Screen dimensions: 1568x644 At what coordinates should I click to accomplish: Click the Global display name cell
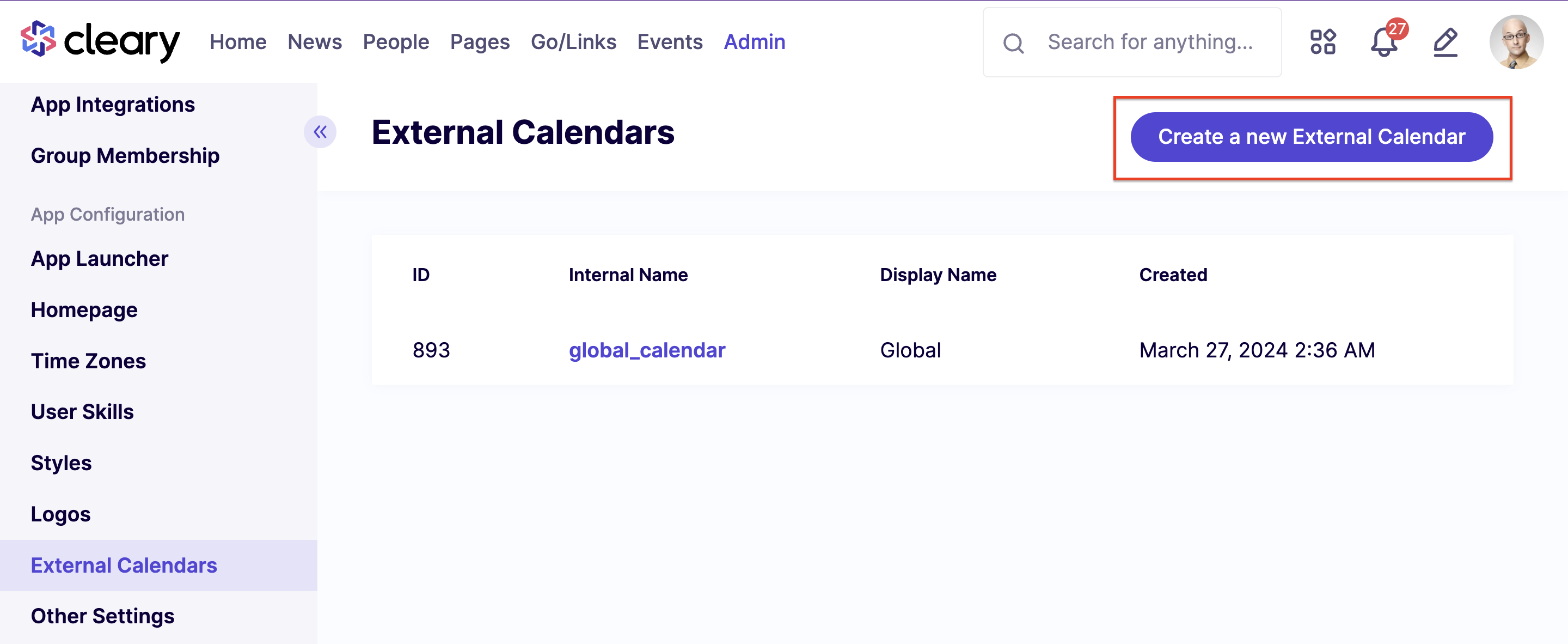[911, 350]
